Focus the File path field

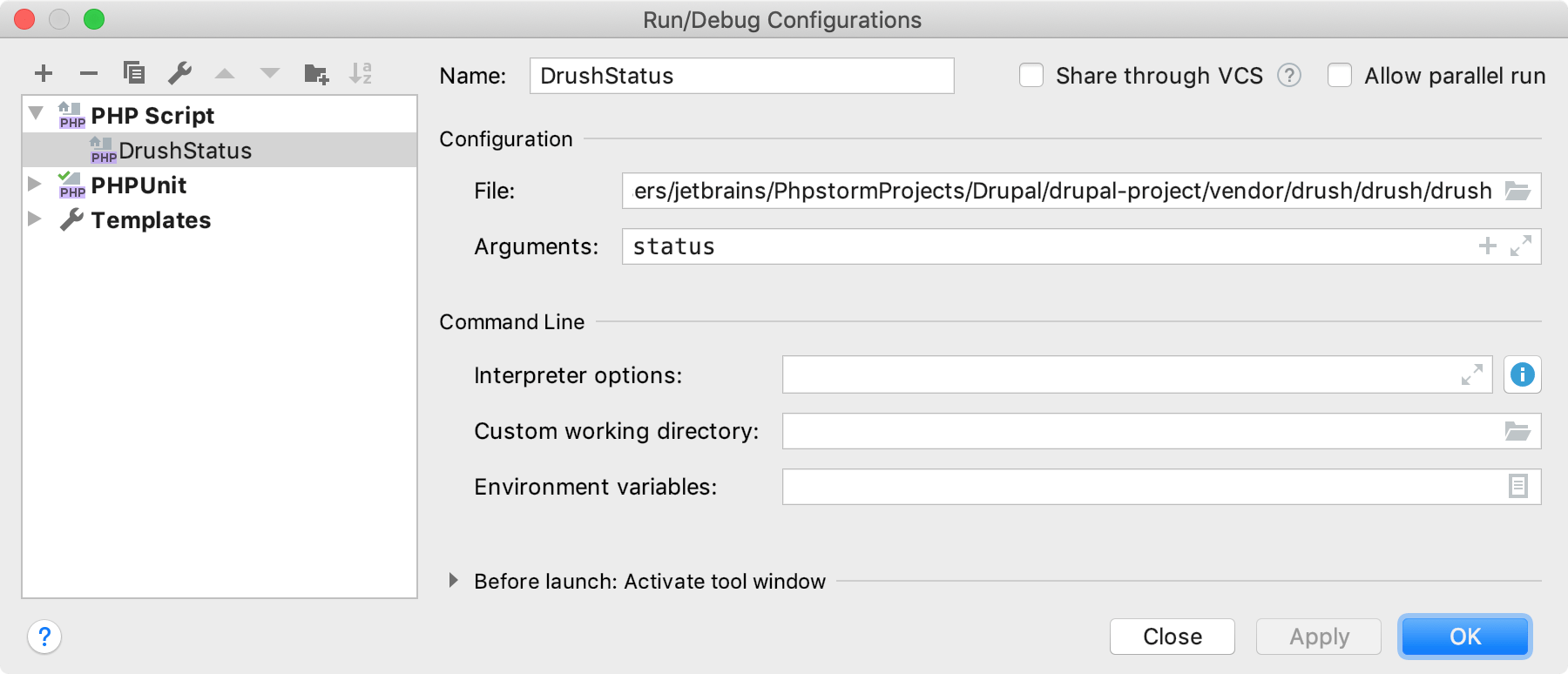click(x=1082, y=191)
